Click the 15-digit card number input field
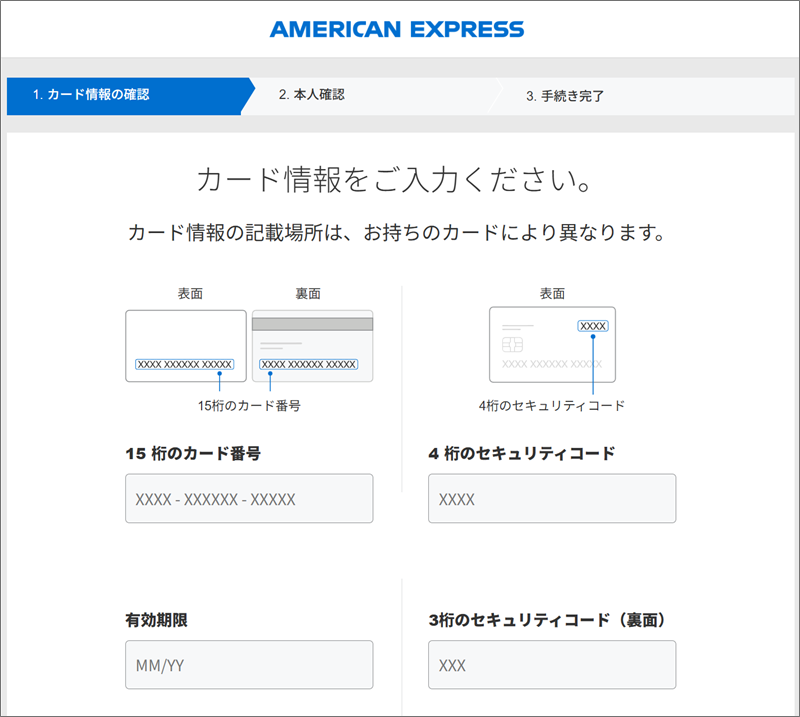This screenshot has height=717, width=800. click(x=249, y=499)
